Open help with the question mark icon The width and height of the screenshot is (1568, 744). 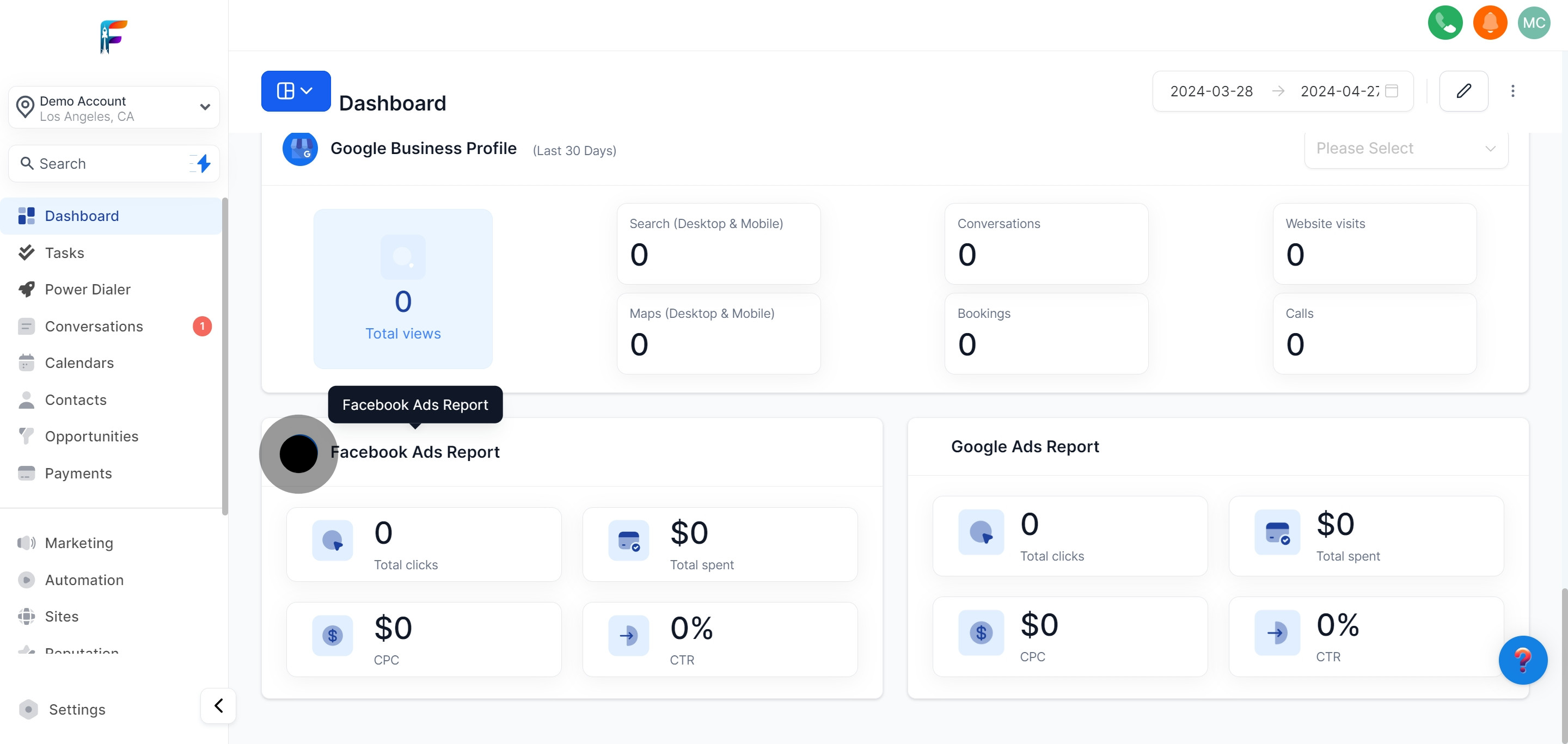(x=1523, y=660)
